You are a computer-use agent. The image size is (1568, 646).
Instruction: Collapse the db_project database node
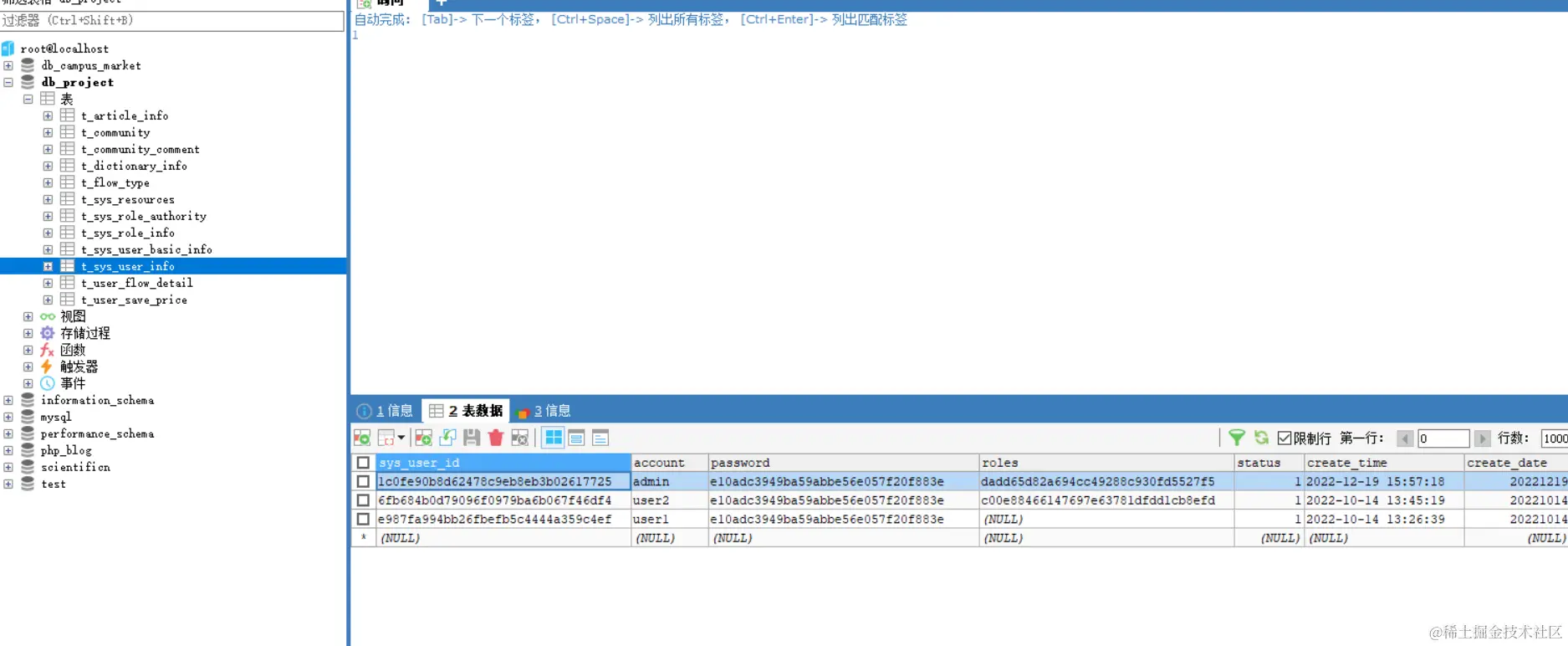[x=8, y=82]
